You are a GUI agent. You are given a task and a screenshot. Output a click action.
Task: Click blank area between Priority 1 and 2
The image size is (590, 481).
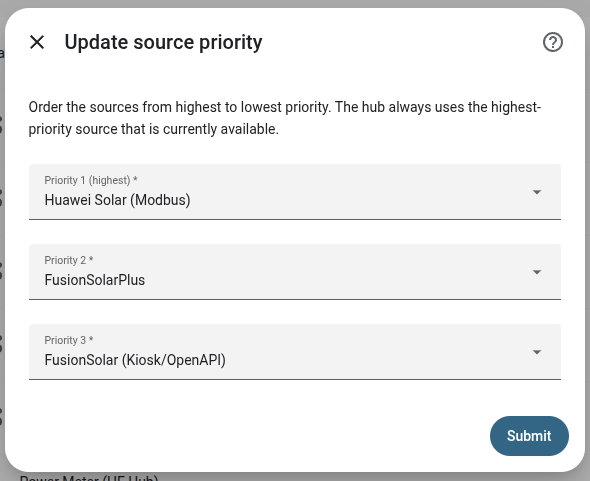pos(295,232)
